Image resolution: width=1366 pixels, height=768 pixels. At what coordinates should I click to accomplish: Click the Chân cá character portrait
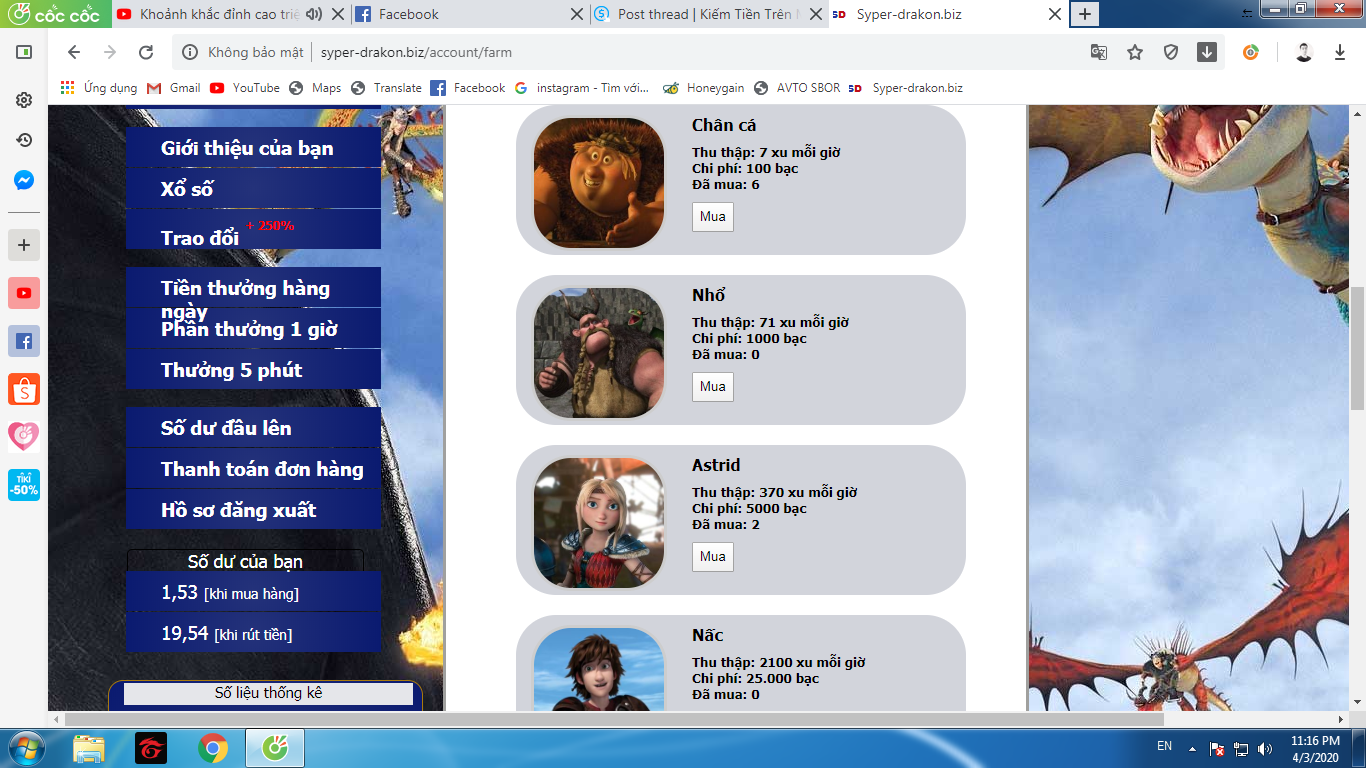[x=599, y=183]
